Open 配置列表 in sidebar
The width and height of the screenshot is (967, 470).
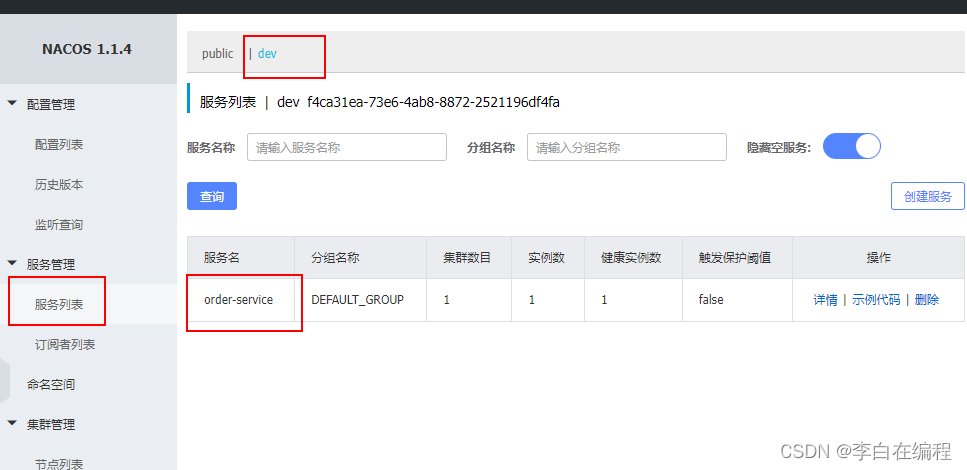point(59,144)
